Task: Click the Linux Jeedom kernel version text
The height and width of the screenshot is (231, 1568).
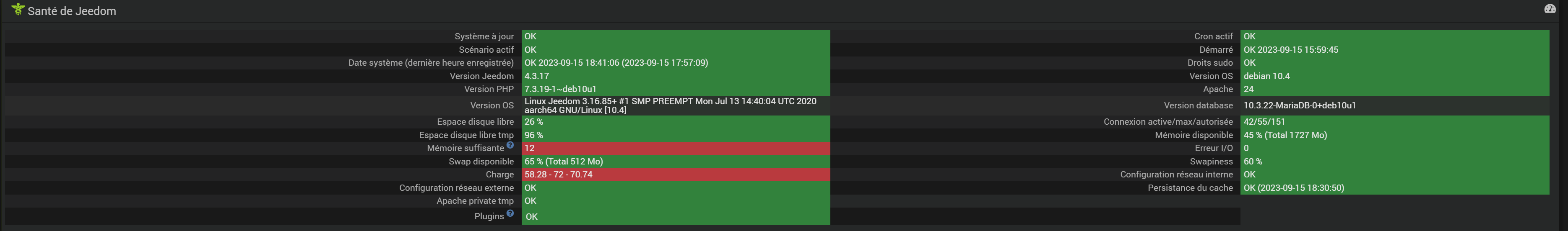Action: point(670,105)
